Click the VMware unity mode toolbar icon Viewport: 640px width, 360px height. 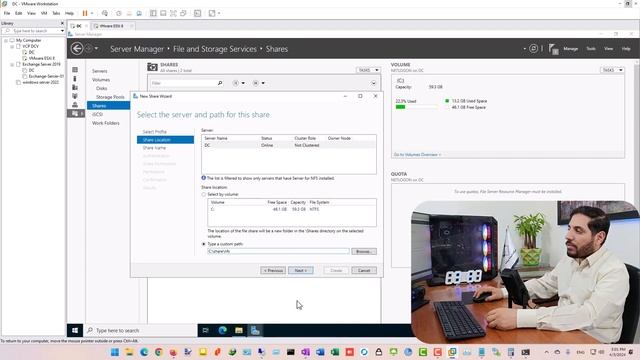point(183,13)
